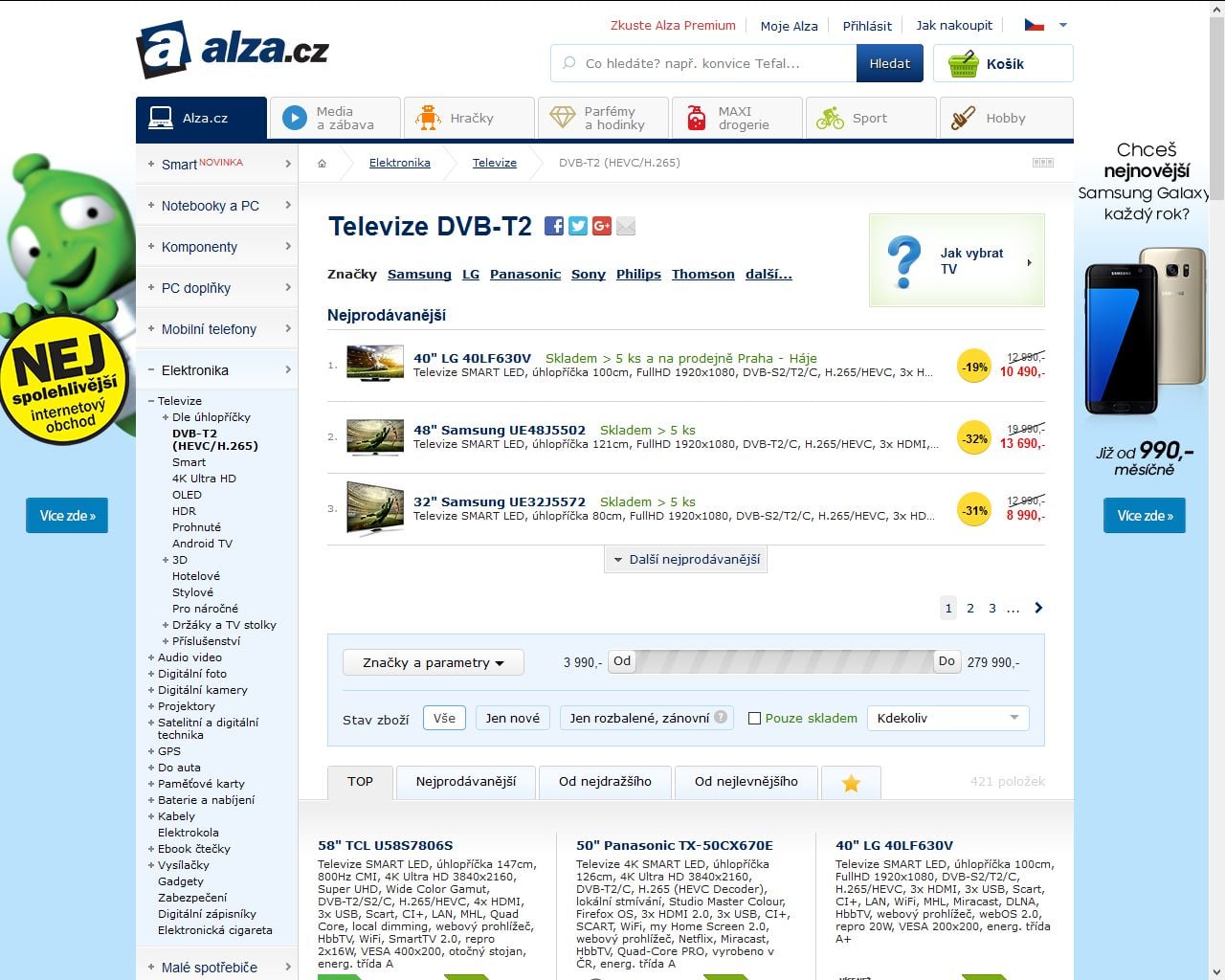Open 58" TCL U58S7806S product

[x=386, y=845]
